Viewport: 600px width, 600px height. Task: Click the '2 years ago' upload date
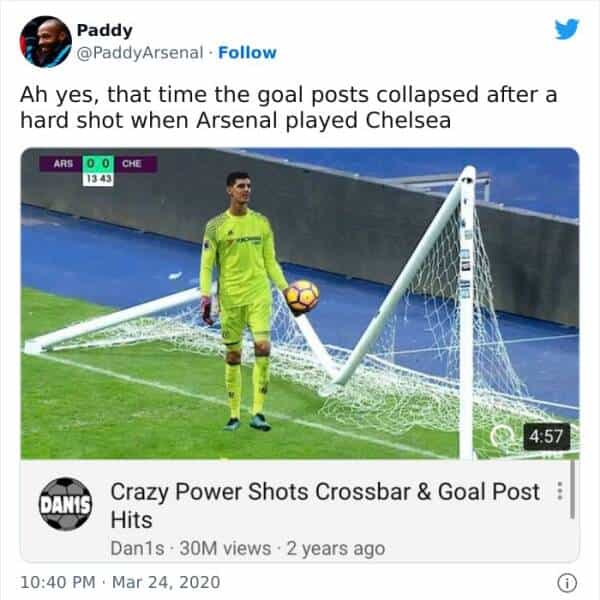coord(336,548)
